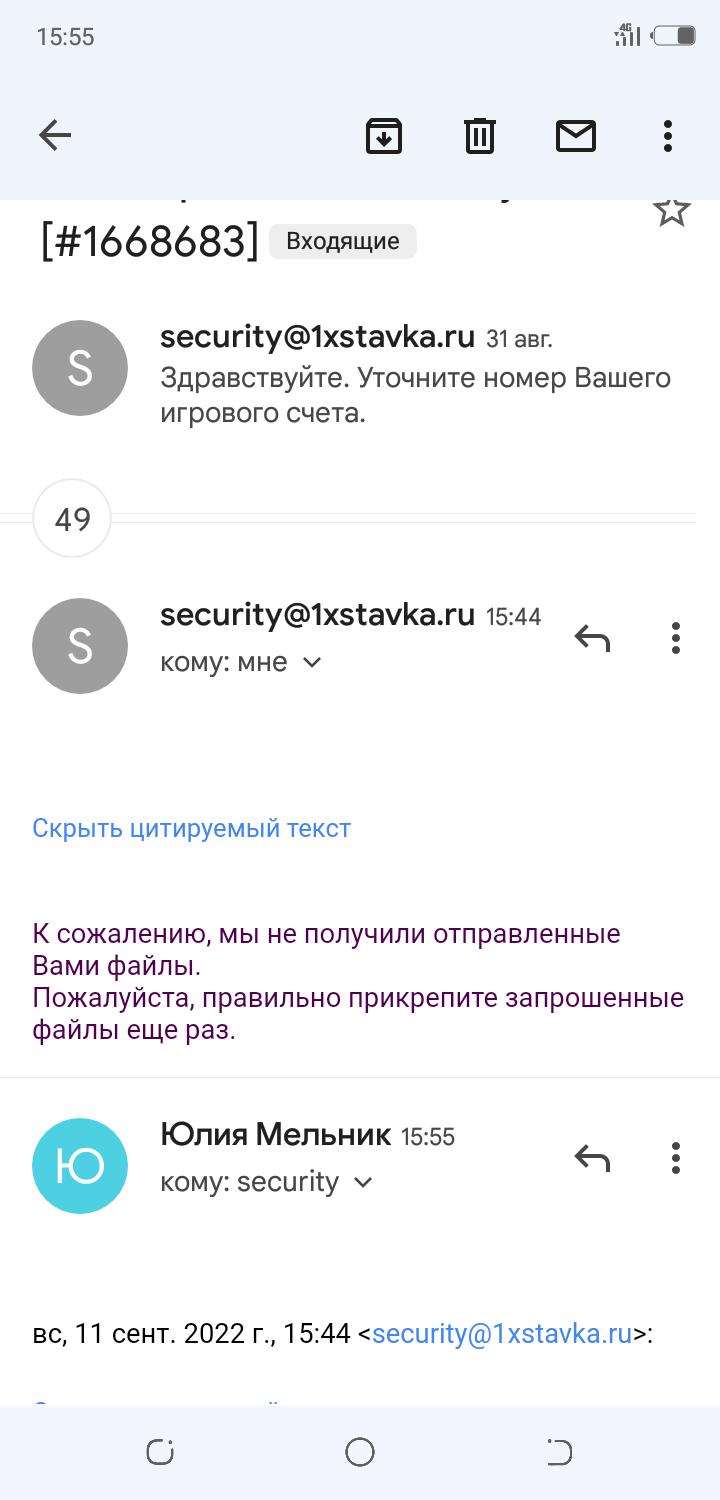Reply to Юлия Мельник's message
720x1500 pixels.
pos(592,1157)
